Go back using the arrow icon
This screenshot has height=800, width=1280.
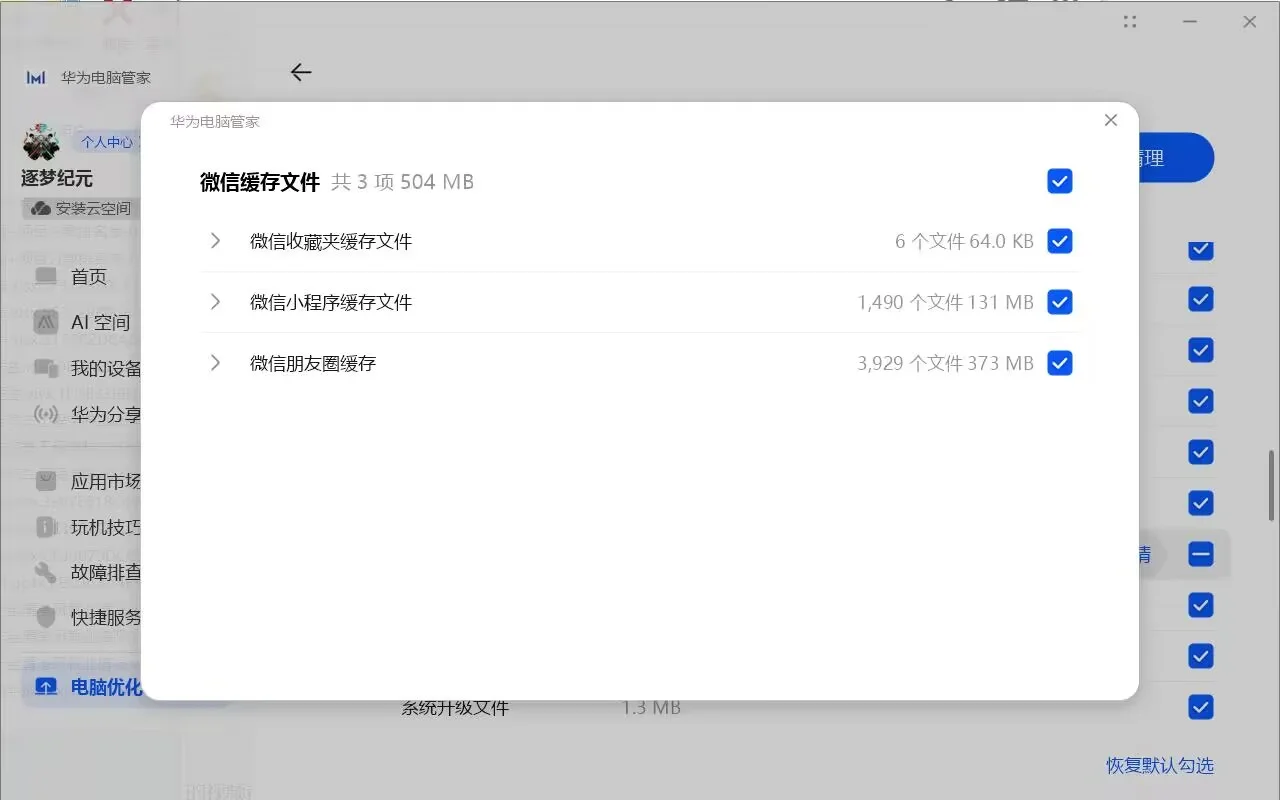point(301,72)
